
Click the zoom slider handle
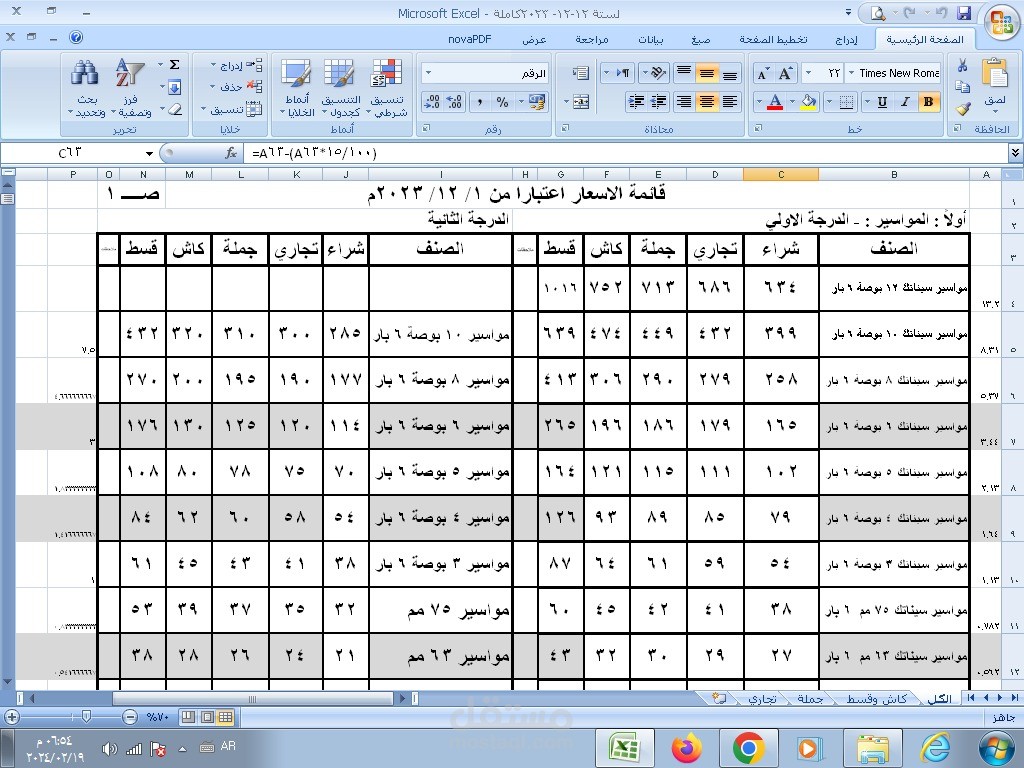(x=86, y=717)
